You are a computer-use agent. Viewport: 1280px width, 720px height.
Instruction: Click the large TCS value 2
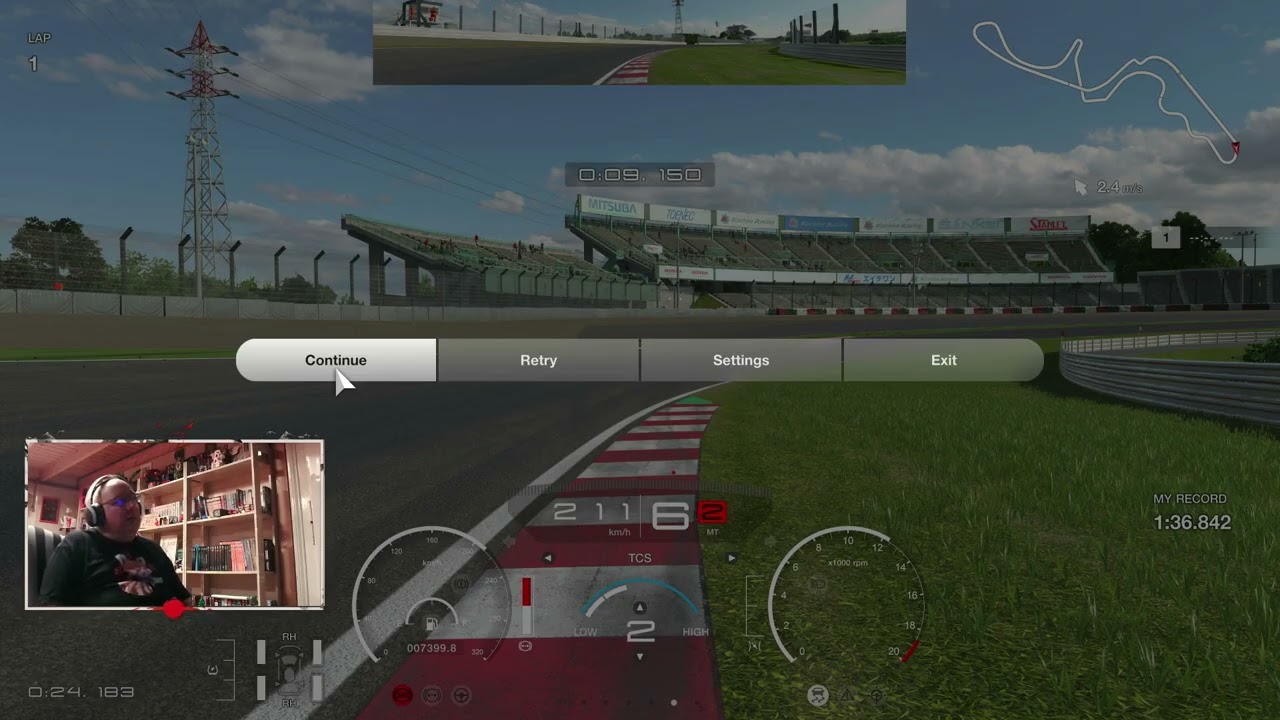pos(640,632)
